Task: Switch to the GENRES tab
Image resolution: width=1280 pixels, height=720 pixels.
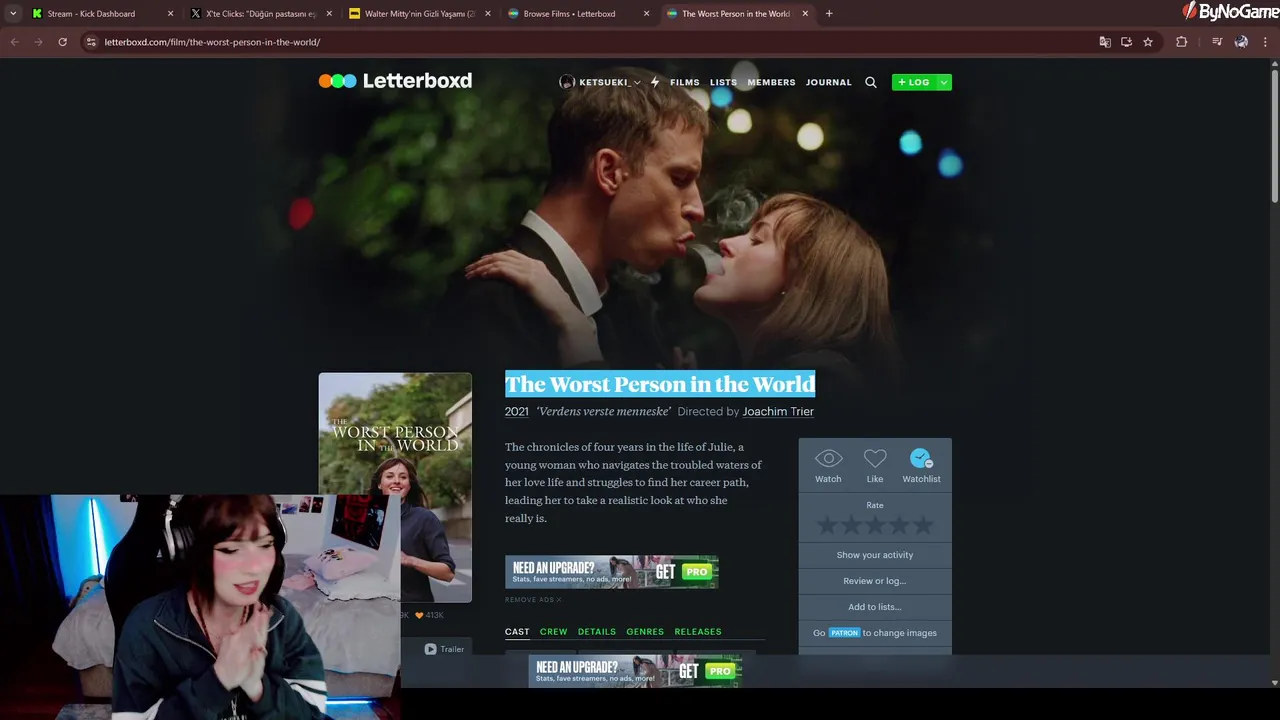Action: tap(645, 632)
